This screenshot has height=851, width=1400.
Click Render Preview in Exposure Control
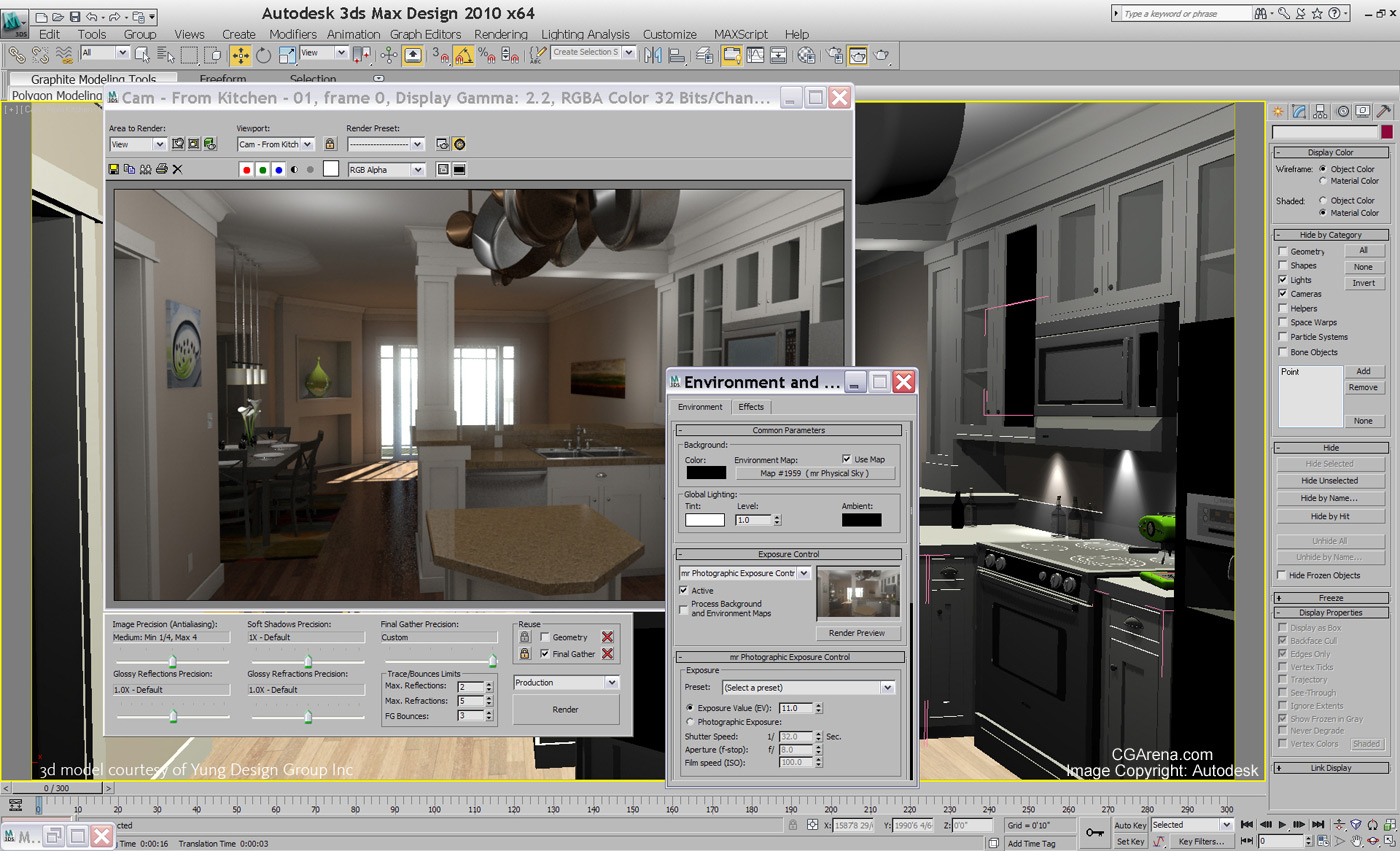pos(856,631)
